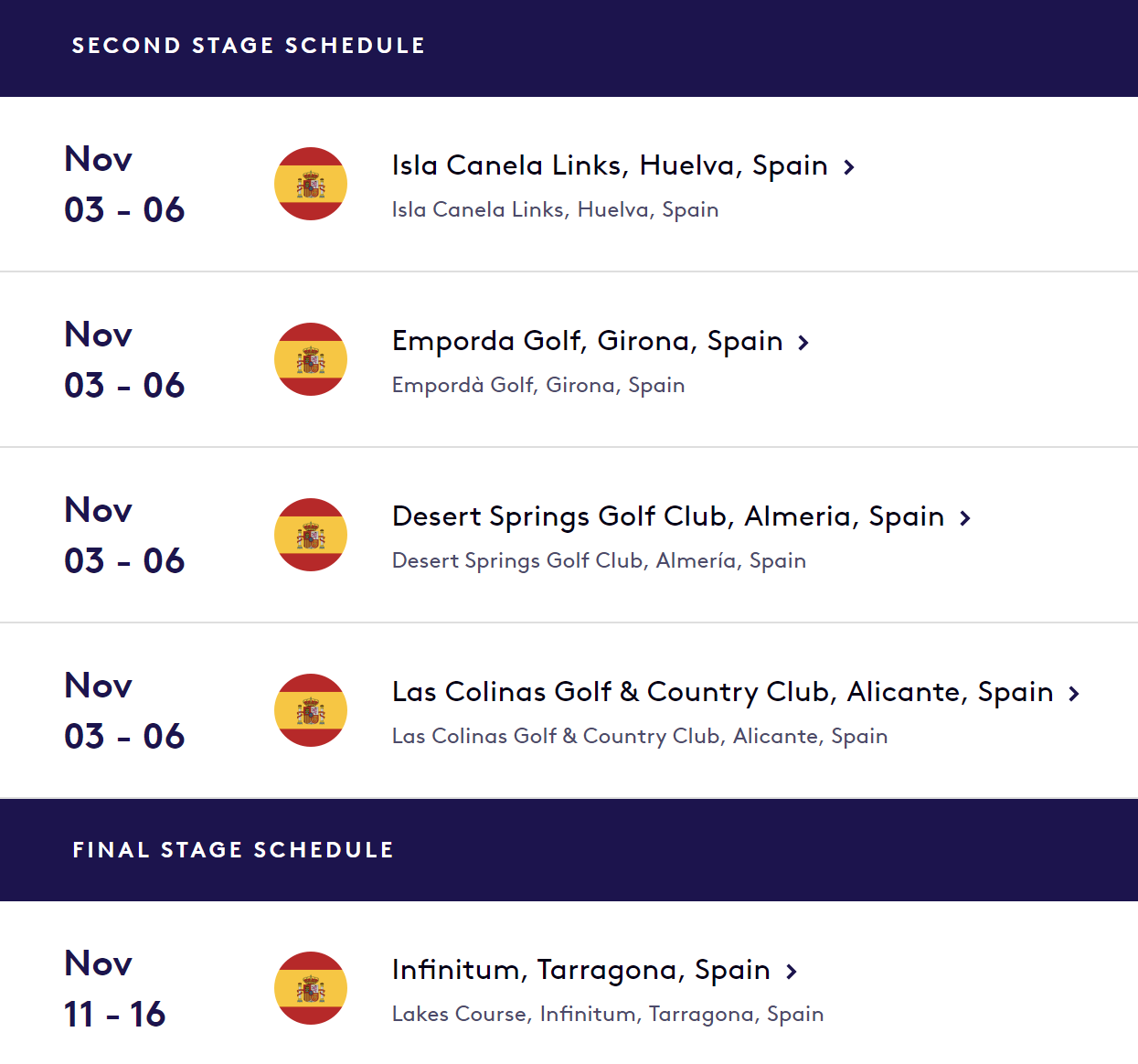Click Spain flag beside Desert Springs Golf Club
The height and width of the screenshot is (1064, 1138).
(x=311, y=535)
